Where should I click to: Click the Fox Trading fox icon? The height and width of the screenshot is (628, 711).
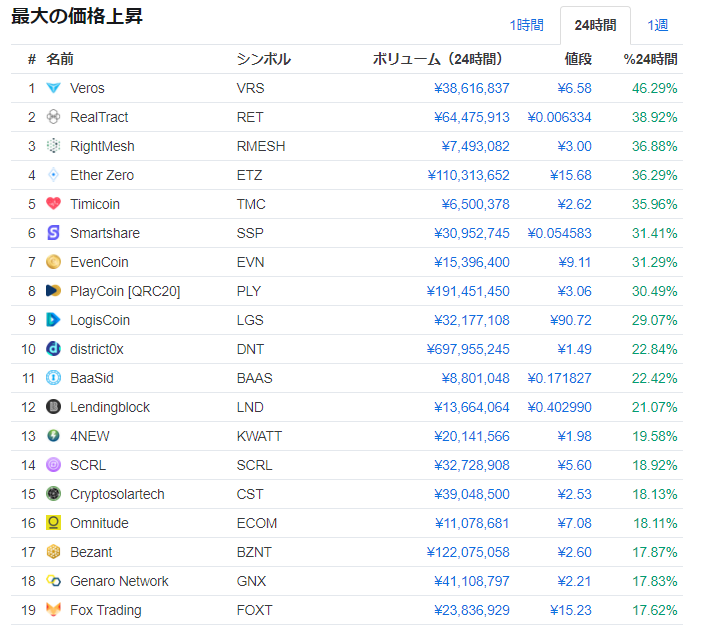pos(53,610)
